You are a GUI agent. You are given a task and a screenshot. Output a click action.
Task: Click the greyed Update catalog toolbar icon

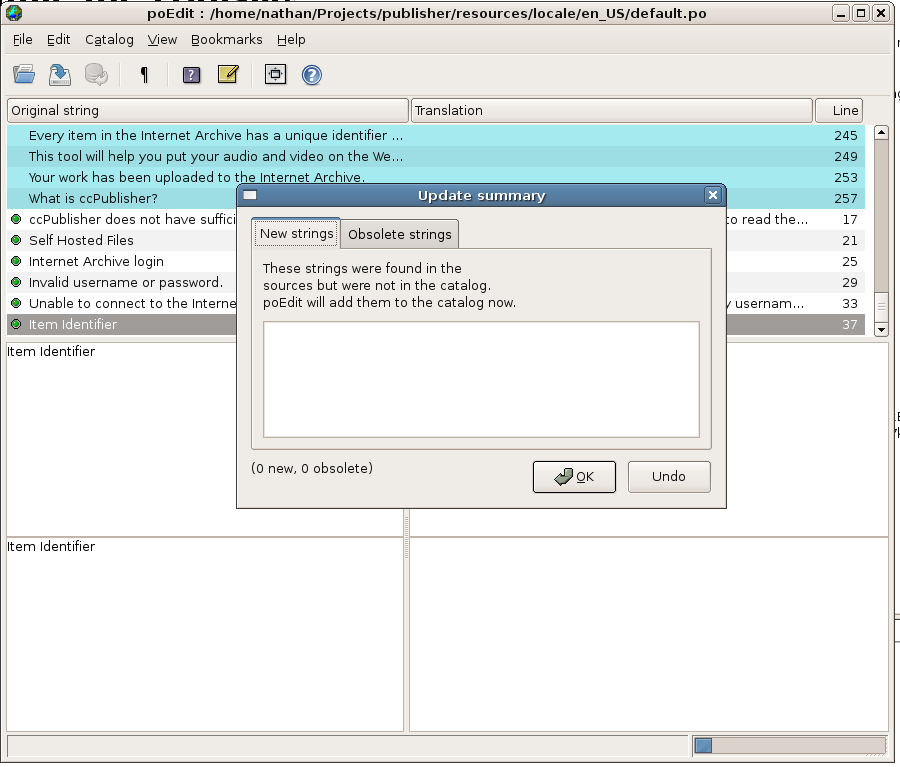tap(96, 75)
